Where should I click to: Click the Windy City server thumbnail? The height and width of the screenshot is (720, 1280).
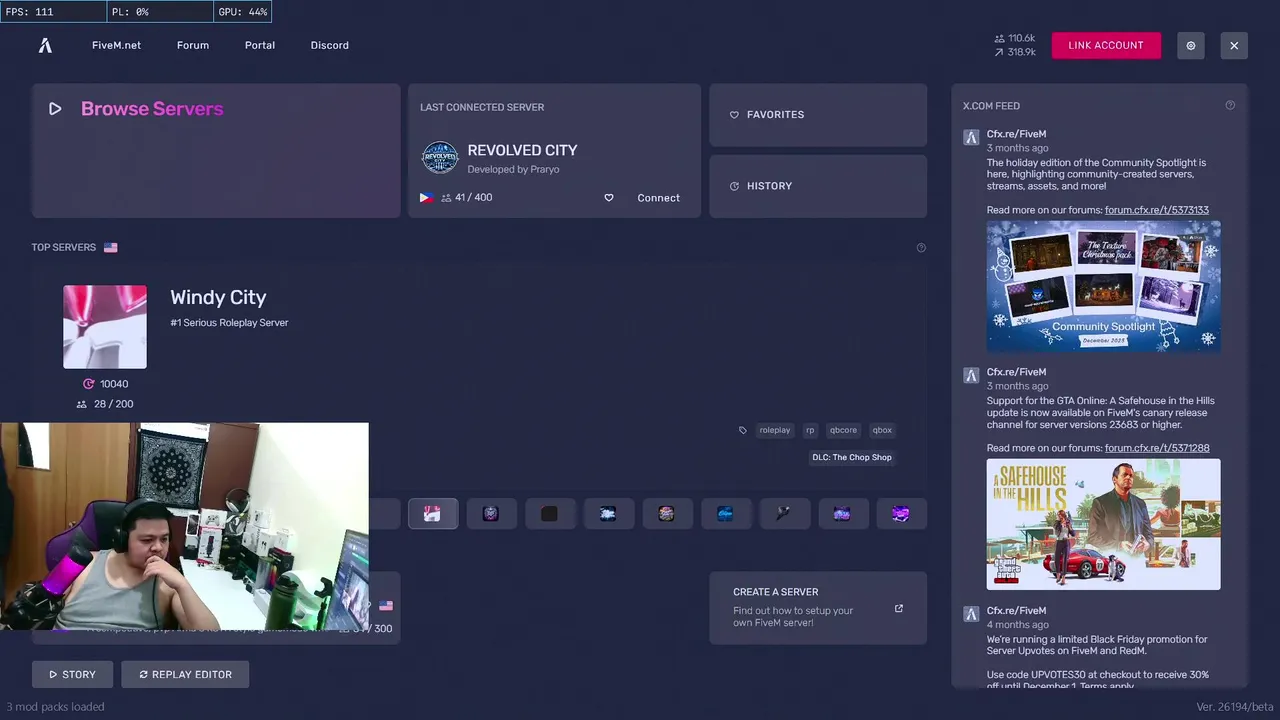coord(105,327)
